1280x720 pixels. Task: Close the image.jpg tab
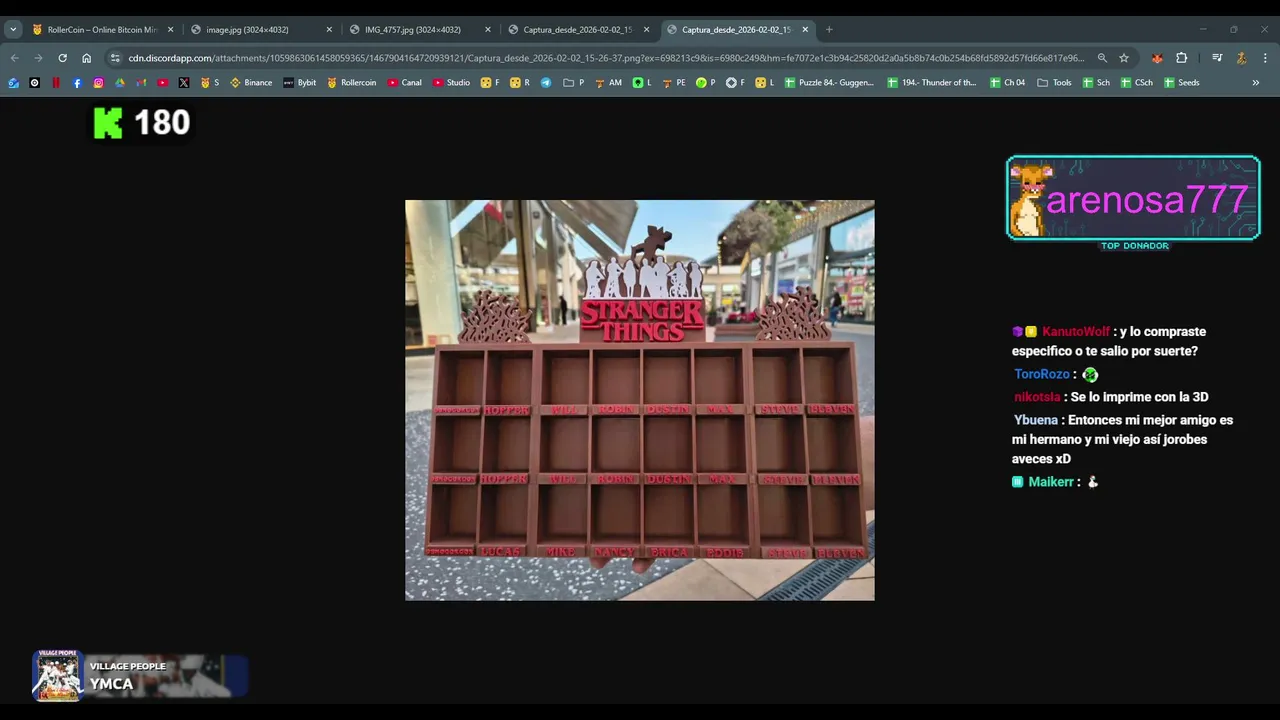329,30
